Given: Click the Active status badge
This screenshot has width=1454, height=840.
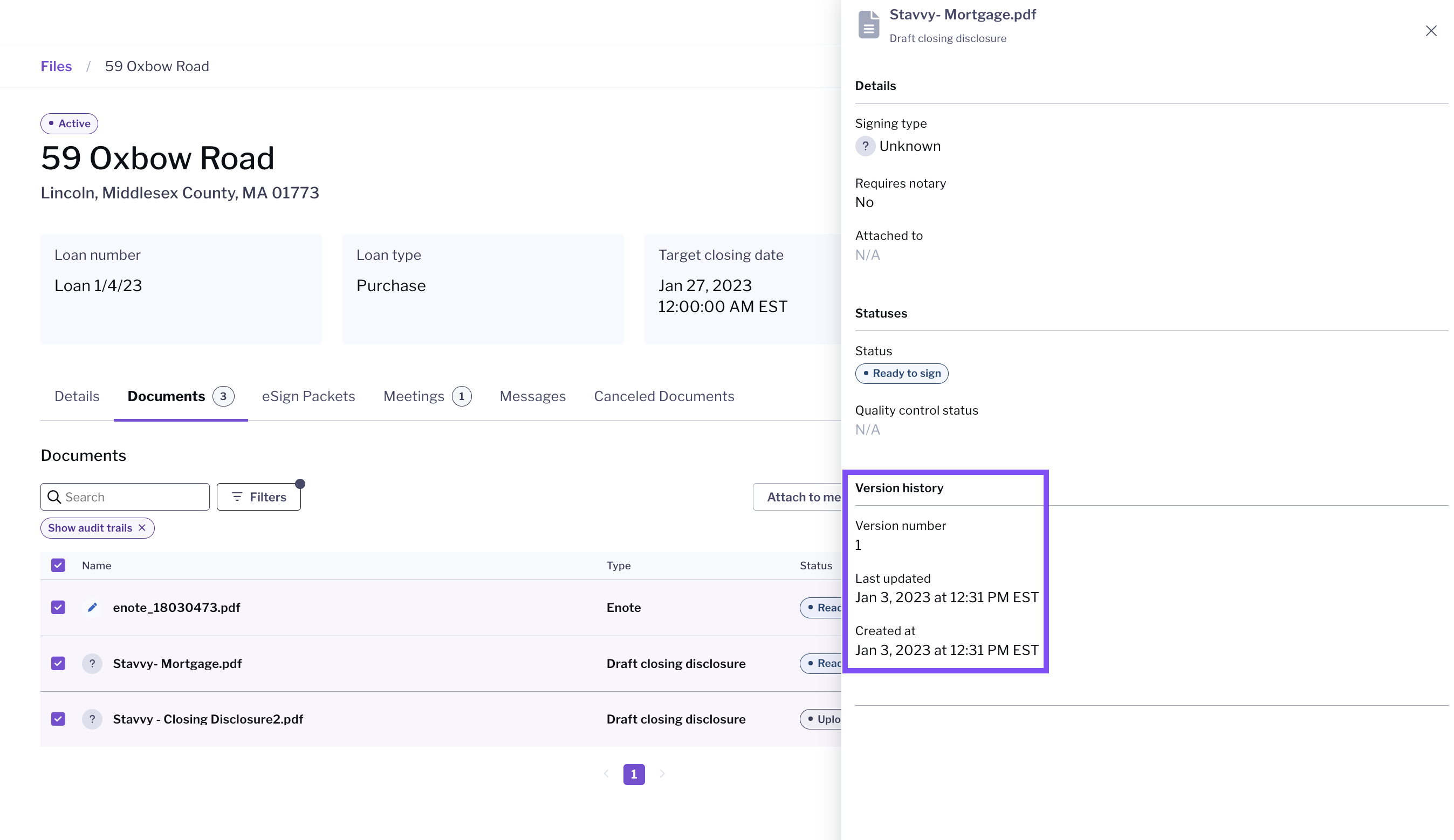Looking at the screenshot, I should point(69,123).
